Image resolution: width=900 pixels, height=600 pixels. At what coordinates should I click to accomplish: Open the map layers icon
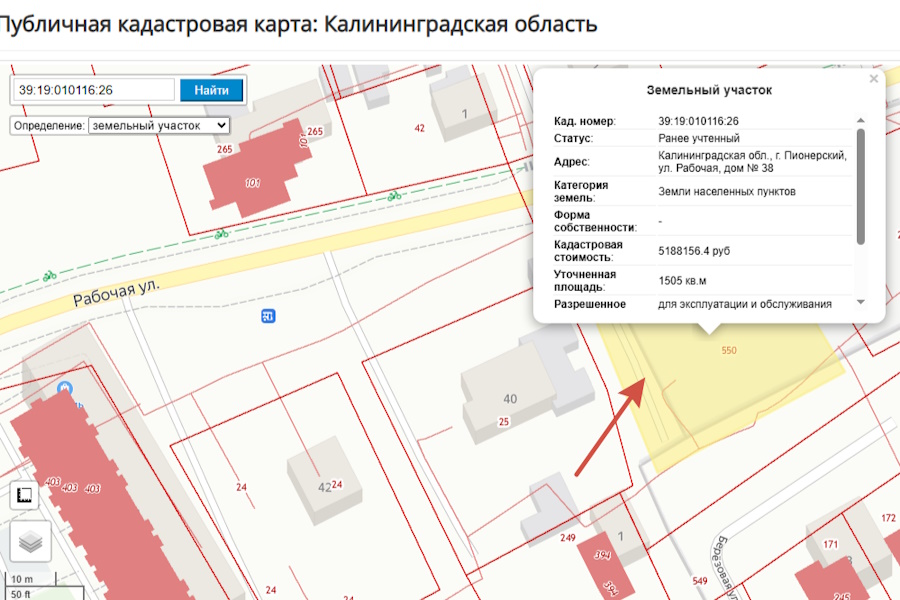click(30, 541)
